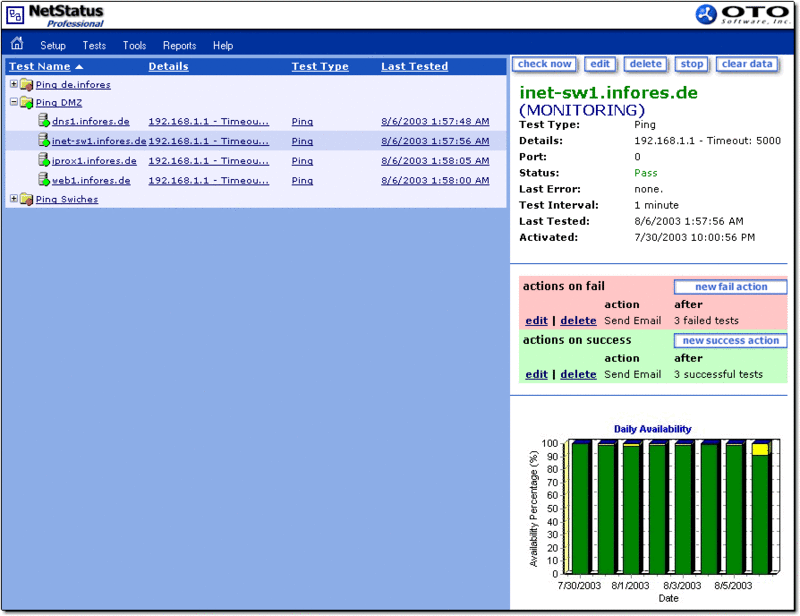800x616 pixels.
Task: Open the Reports menu
Action: pos(180,45)
